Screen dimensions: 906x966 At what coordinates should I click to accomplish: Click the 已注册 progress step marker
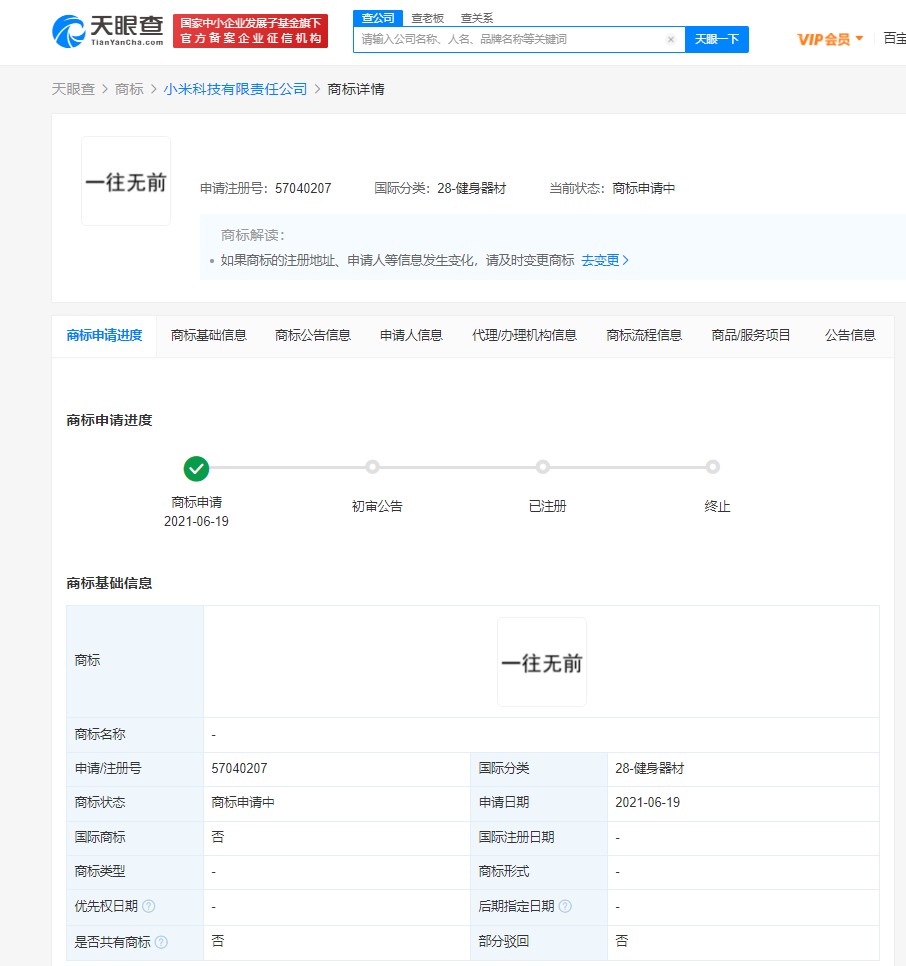pos(543,467)
